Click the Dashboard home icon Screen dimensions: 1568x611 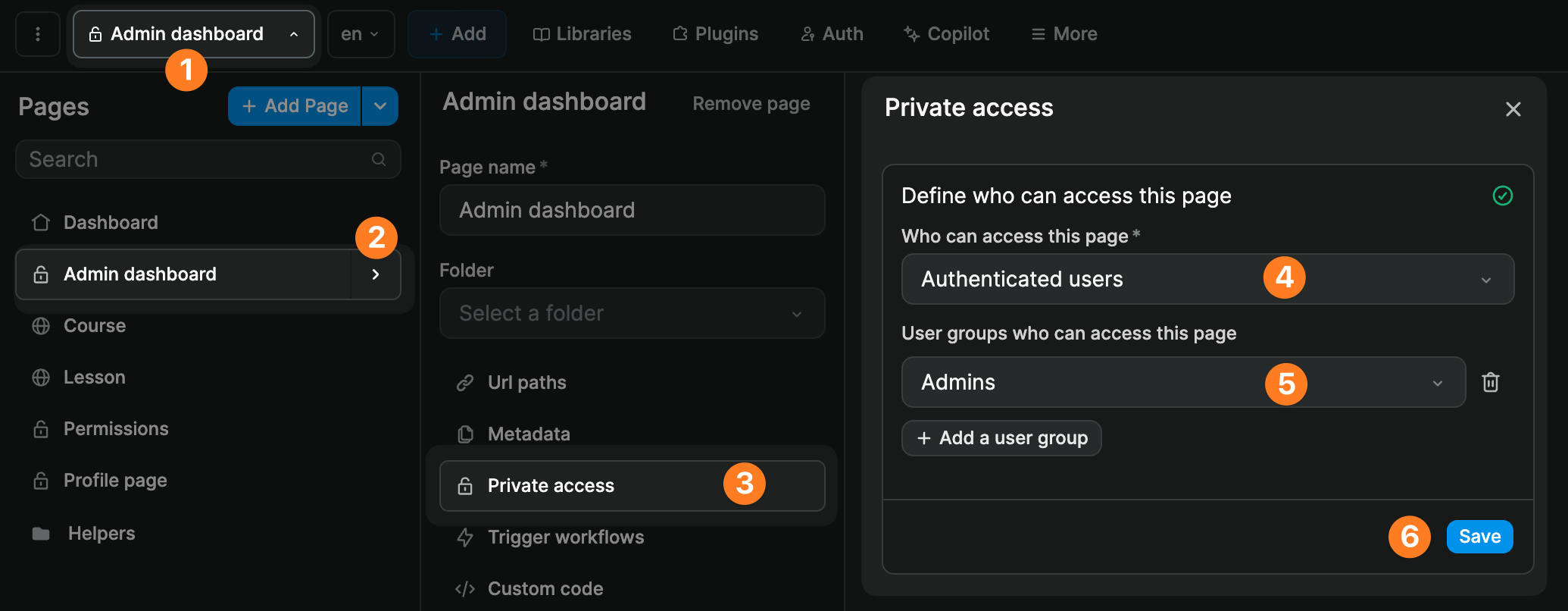tap(41, 223)
